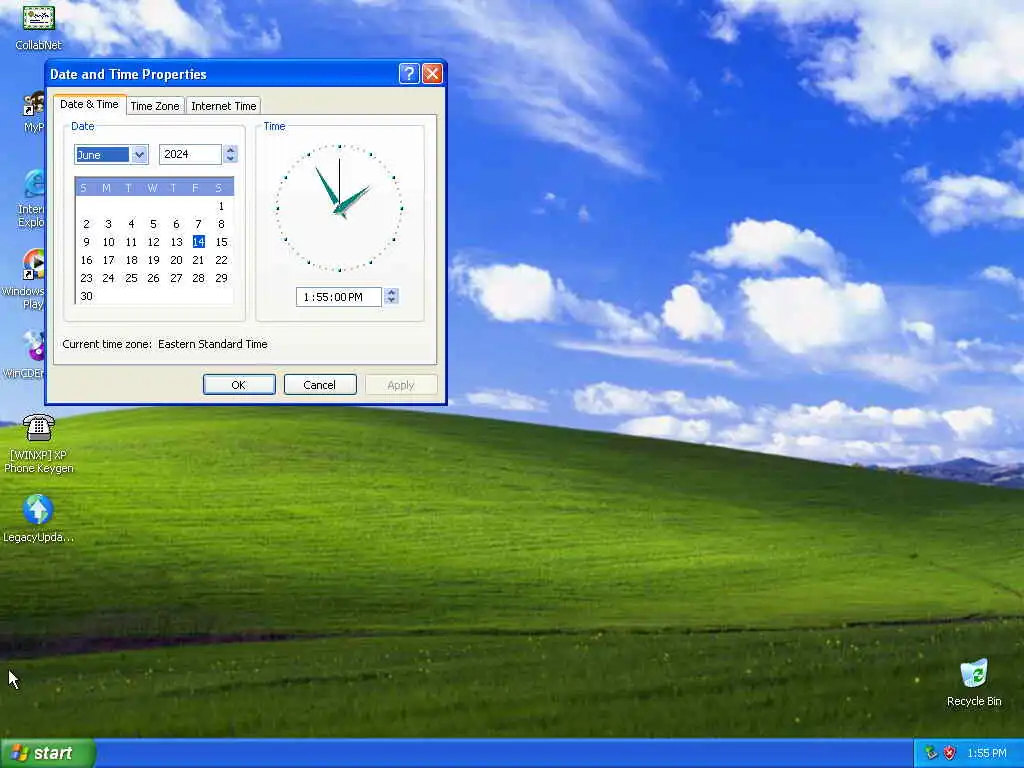
Task: Select June 12 in the calendar
Action: [x=153, y=242]
